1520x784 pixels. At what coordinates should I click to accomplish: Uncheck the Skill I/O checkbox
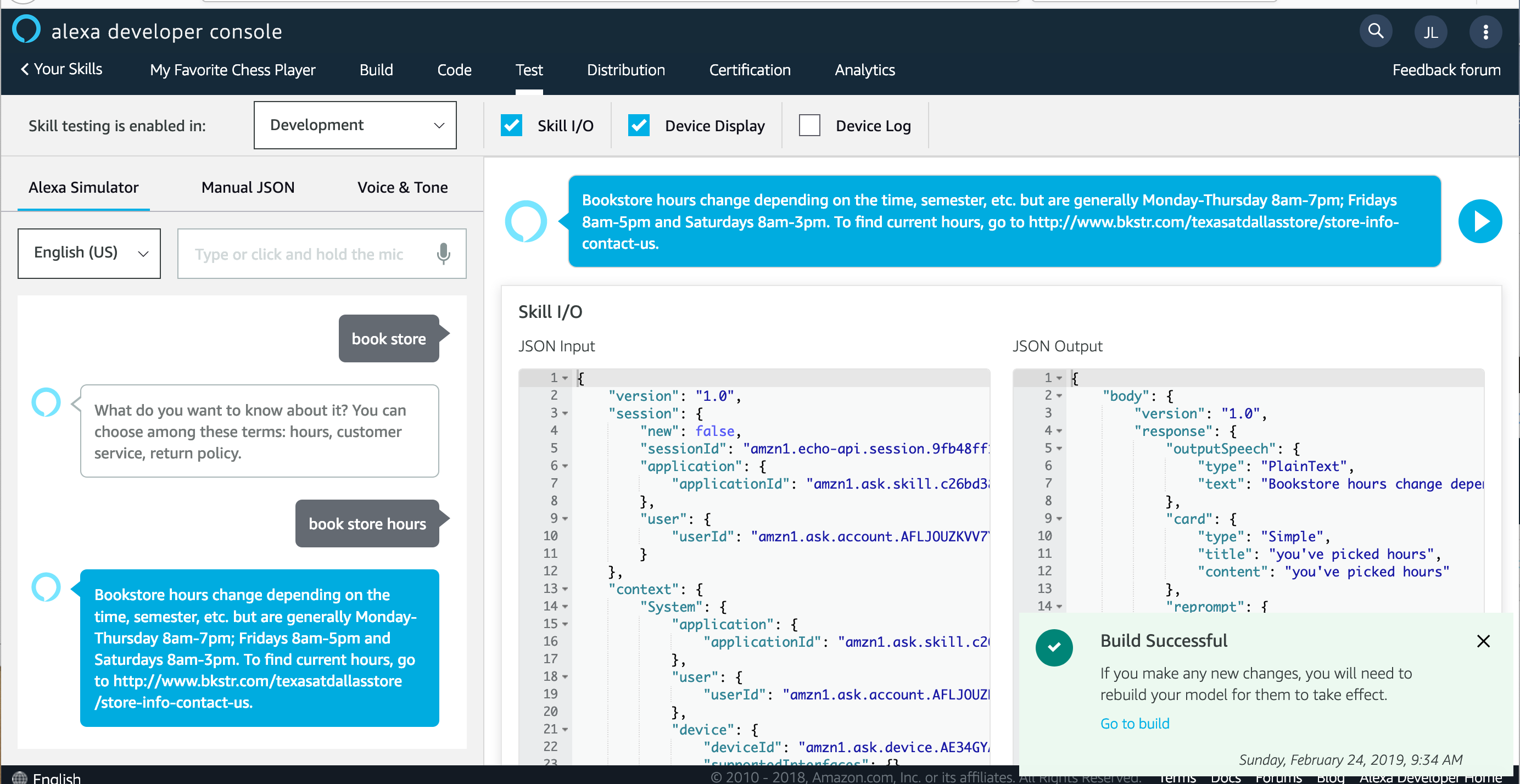pos(511,126)
